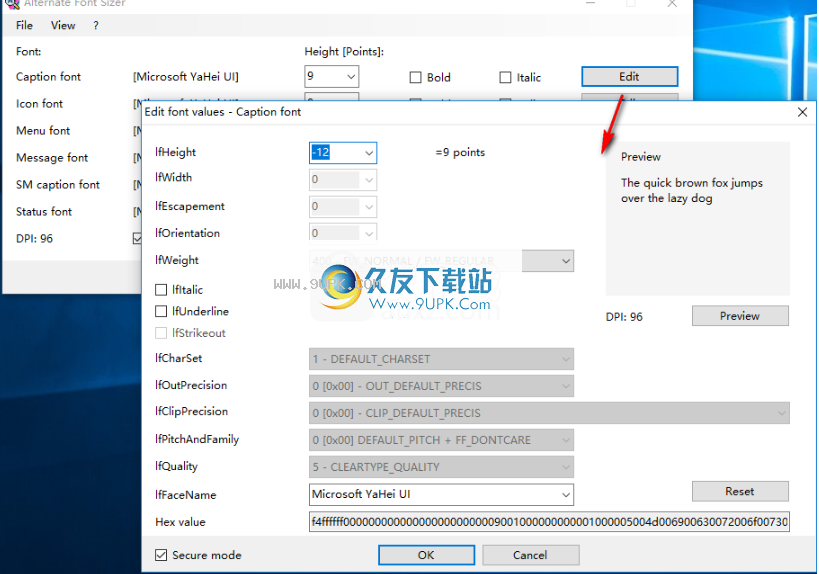Open the lfOutPrecision dropdown

pyautogui.click(x=441, y=386)
